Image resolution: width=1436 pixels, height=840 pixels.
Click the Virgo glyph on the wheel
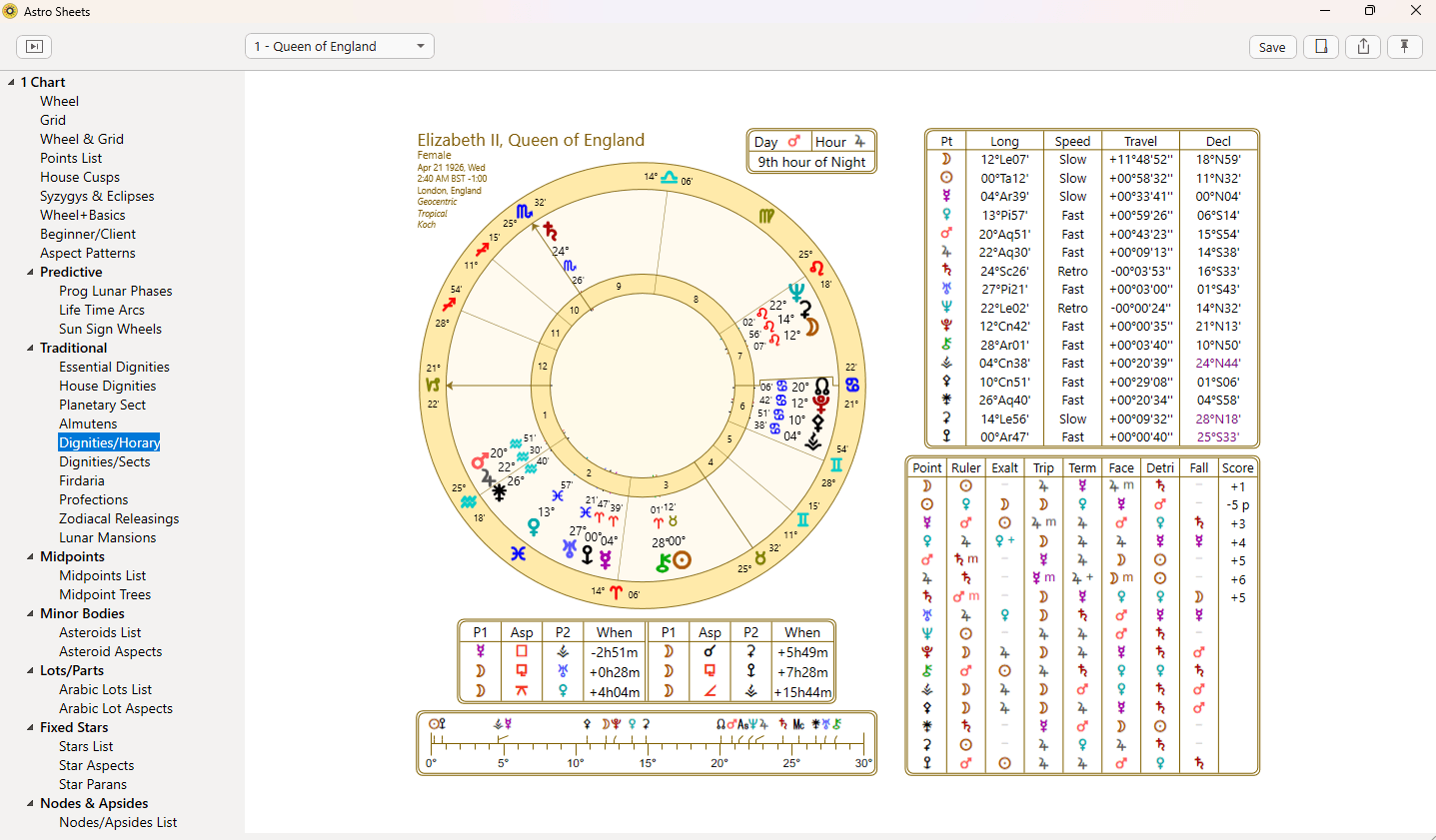765,216
